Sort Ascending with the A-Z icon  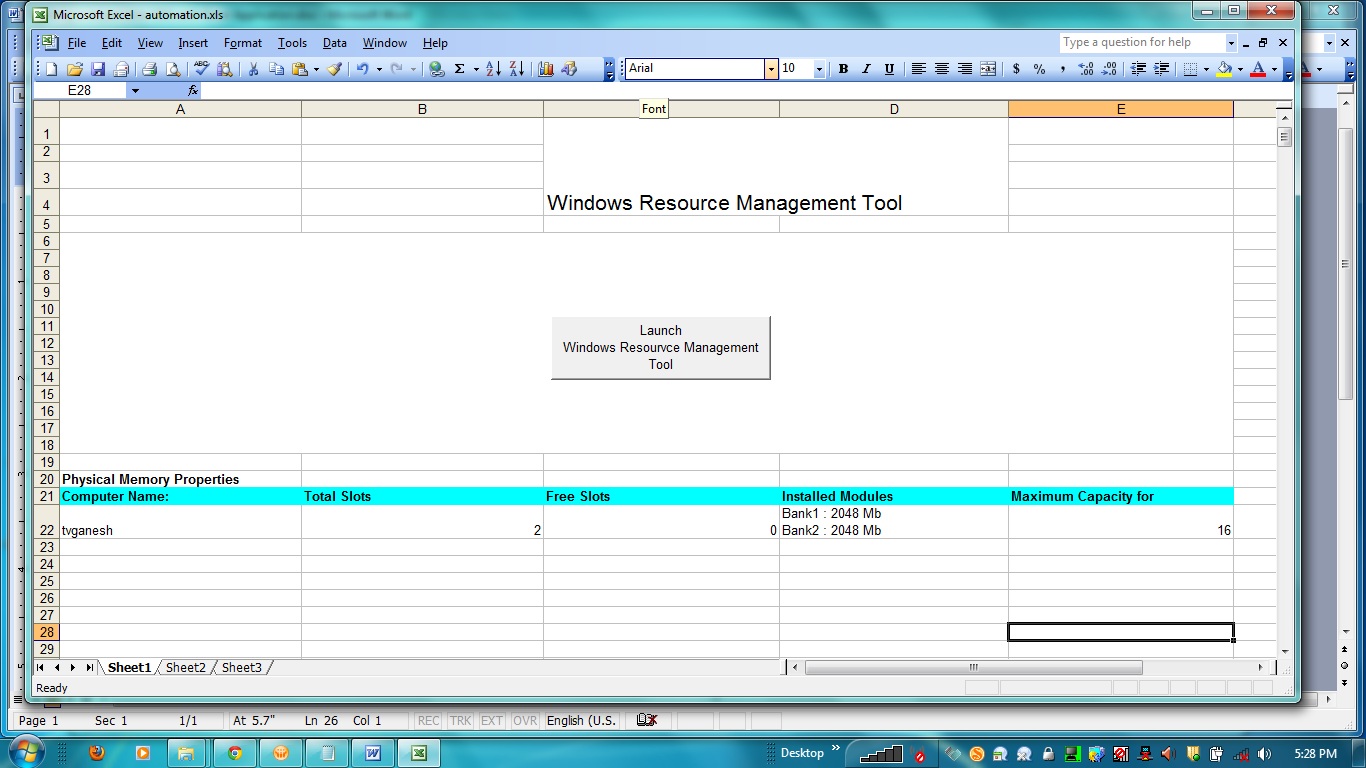[x=493, y=68]
